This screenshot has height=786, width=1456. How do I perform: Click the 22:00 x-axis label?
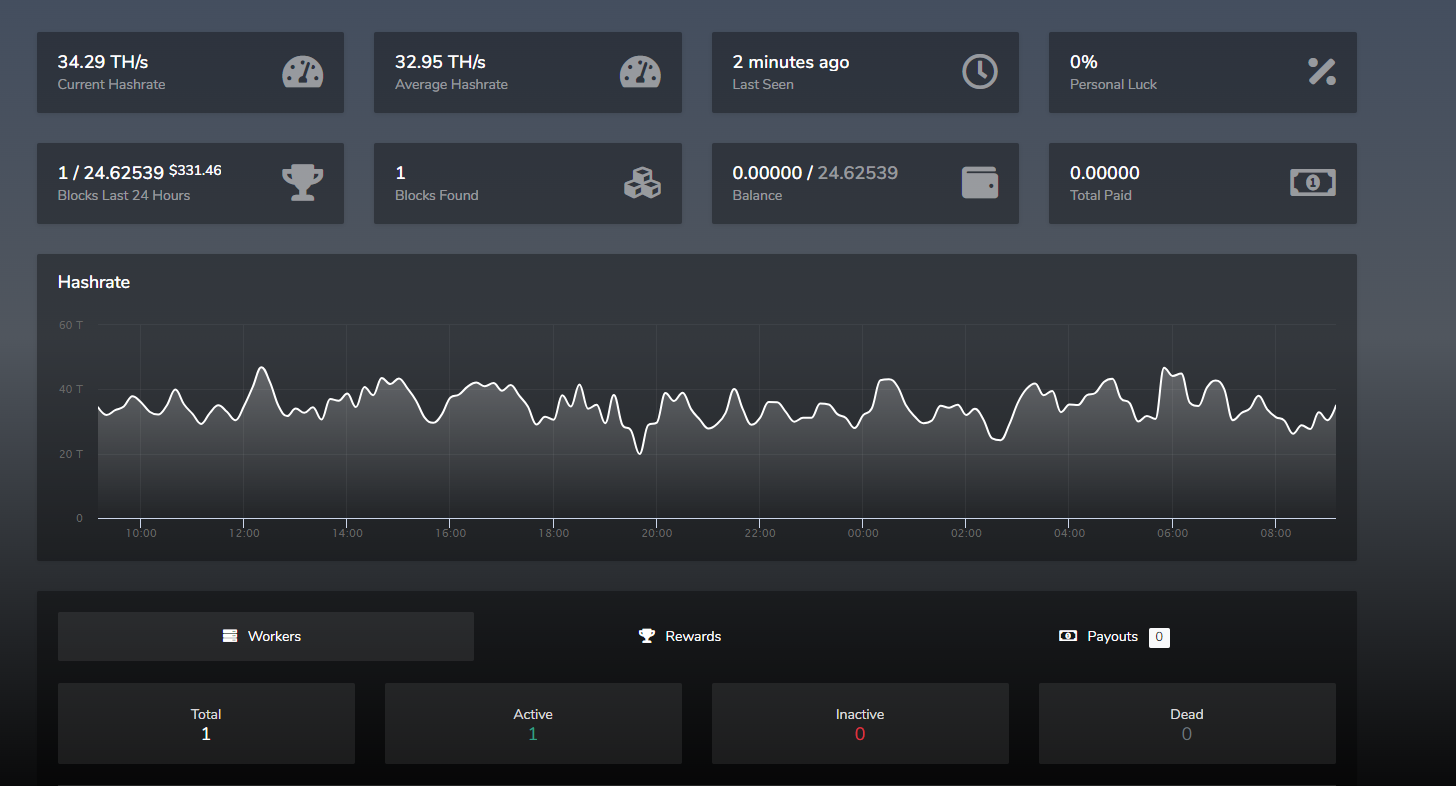(x=760, y=533)
